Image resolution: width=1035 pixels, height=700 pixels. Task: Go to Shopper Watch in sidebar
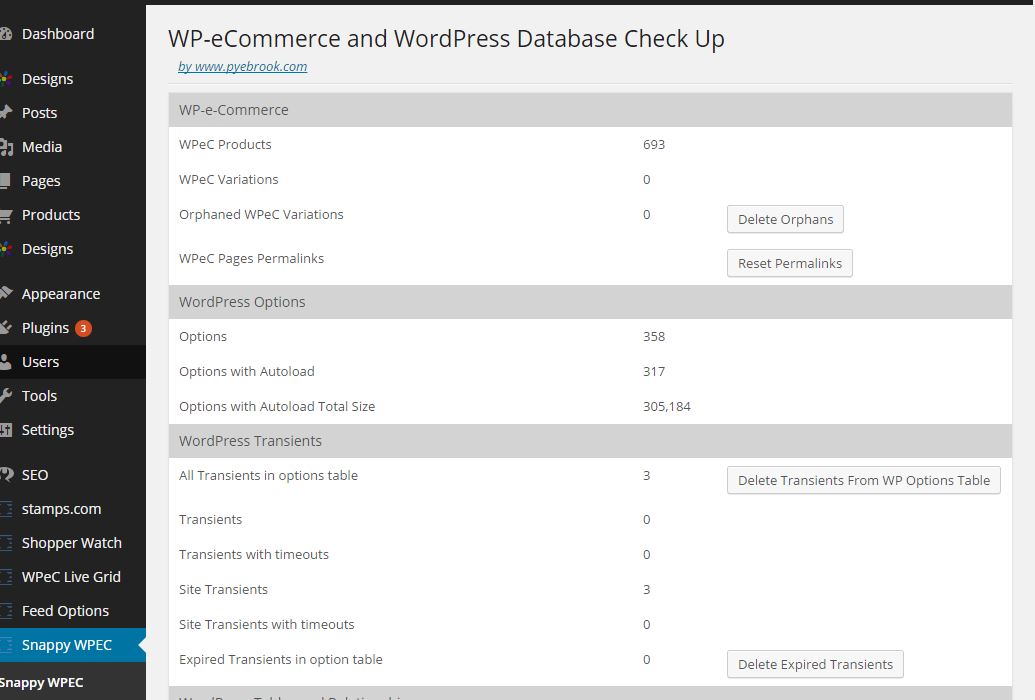(x=71, y=543)
